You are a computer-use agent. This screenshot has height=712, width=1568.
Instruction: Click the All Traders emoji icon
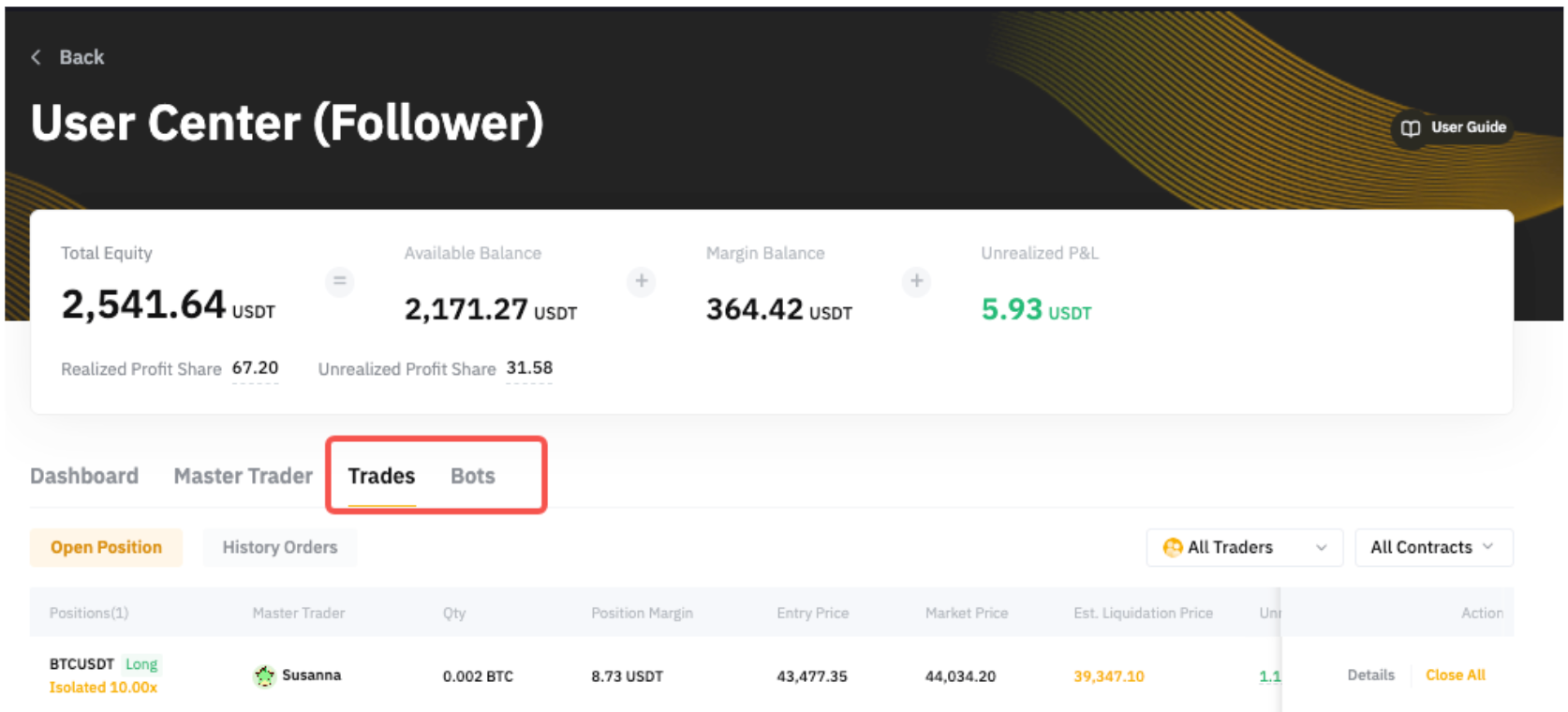click(x=1172, y=547)
